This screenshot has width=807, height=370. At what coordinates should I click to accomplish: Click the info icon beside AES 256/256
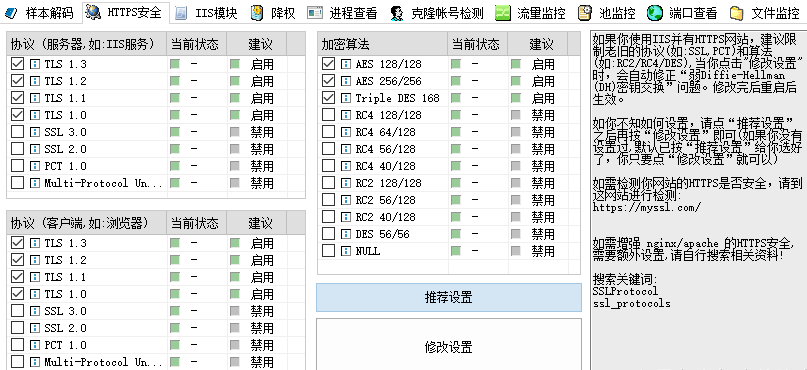tap(346, 81)
